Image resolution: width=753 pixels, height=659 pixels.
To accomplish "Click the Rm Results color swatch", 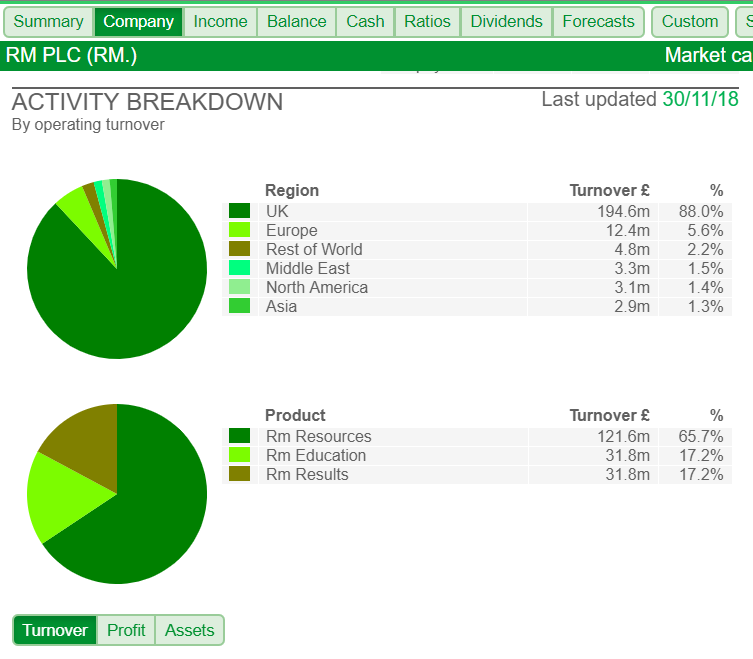I will (239, 474).
